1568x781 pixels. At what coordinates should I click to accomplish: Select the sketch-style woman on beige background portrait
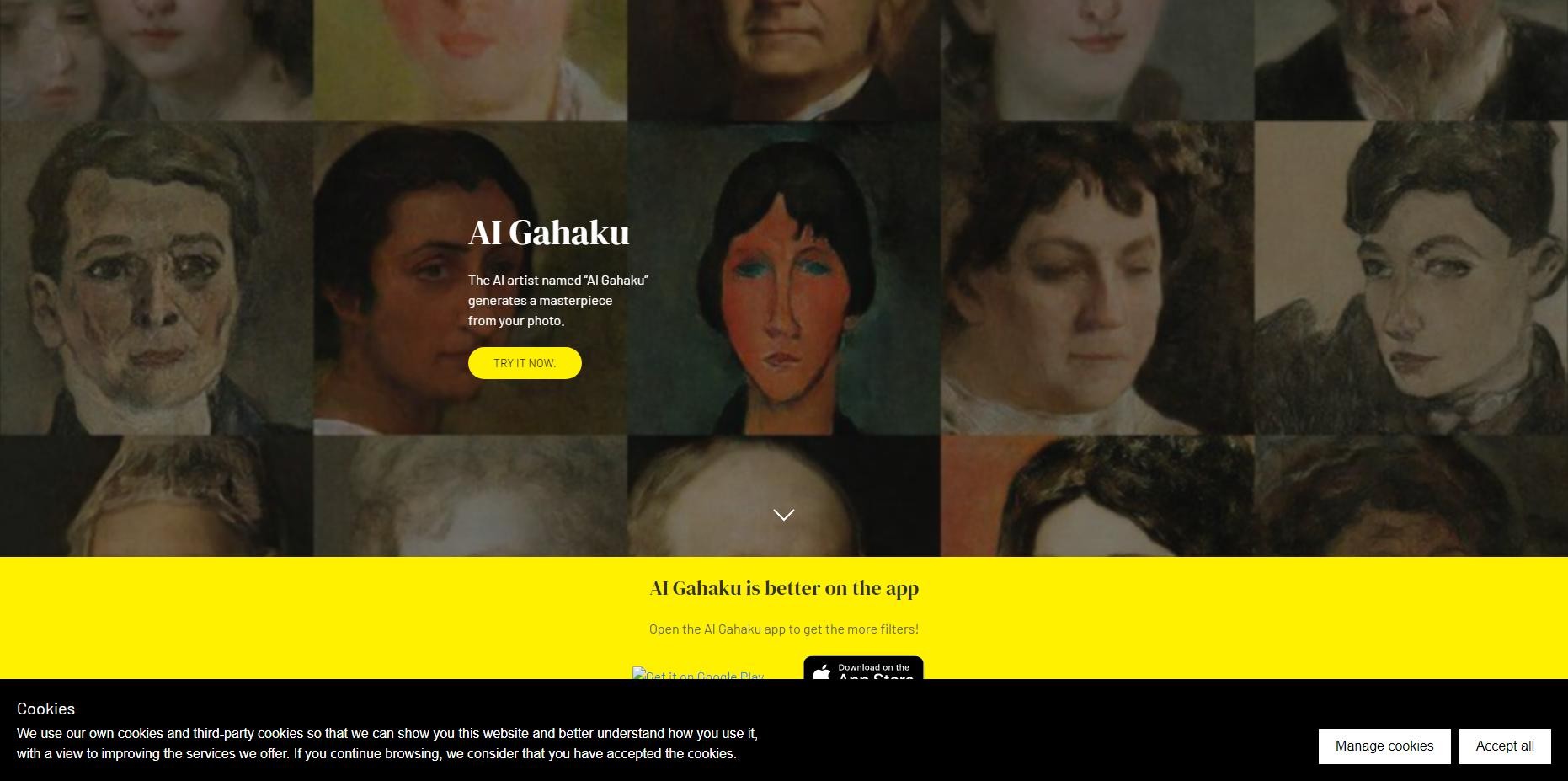pos(1411,278)
